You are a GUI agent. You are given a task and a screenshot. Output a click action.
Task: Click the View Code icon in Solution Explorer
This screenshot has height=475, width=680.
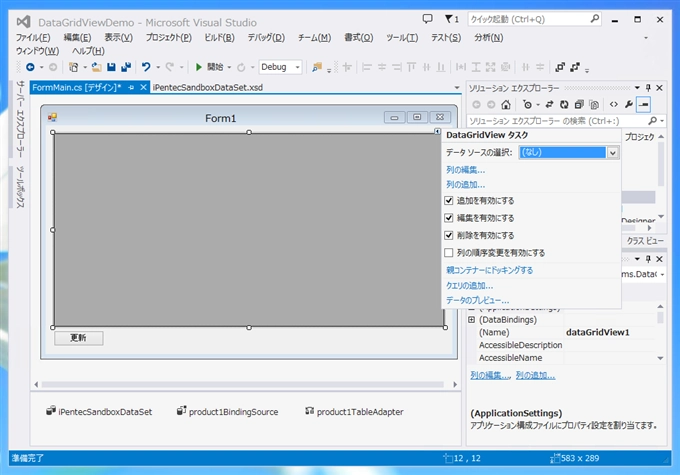coord(612,104)
